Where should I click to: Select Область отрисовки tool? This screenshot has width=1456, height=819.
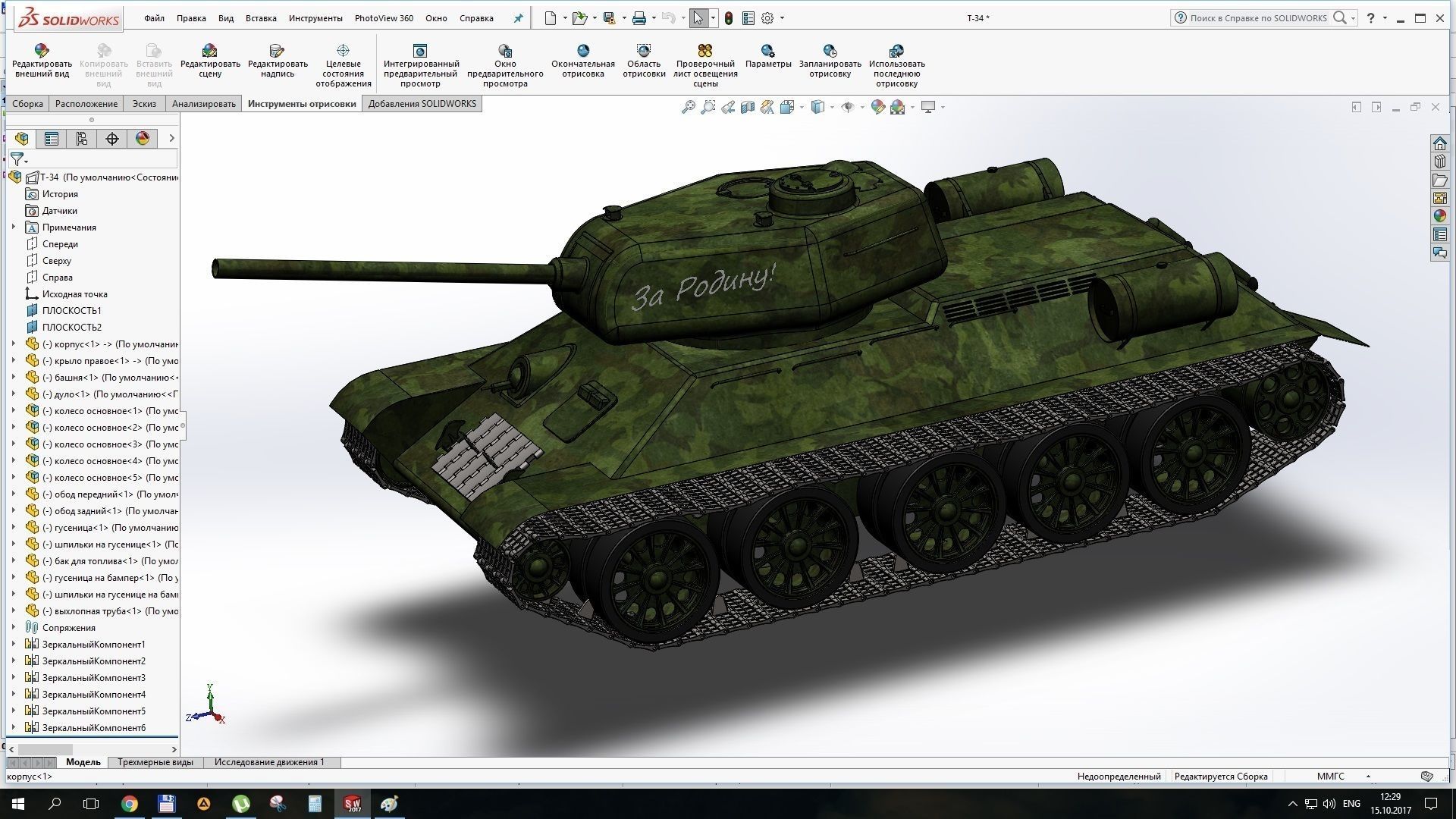pos(644,61)
